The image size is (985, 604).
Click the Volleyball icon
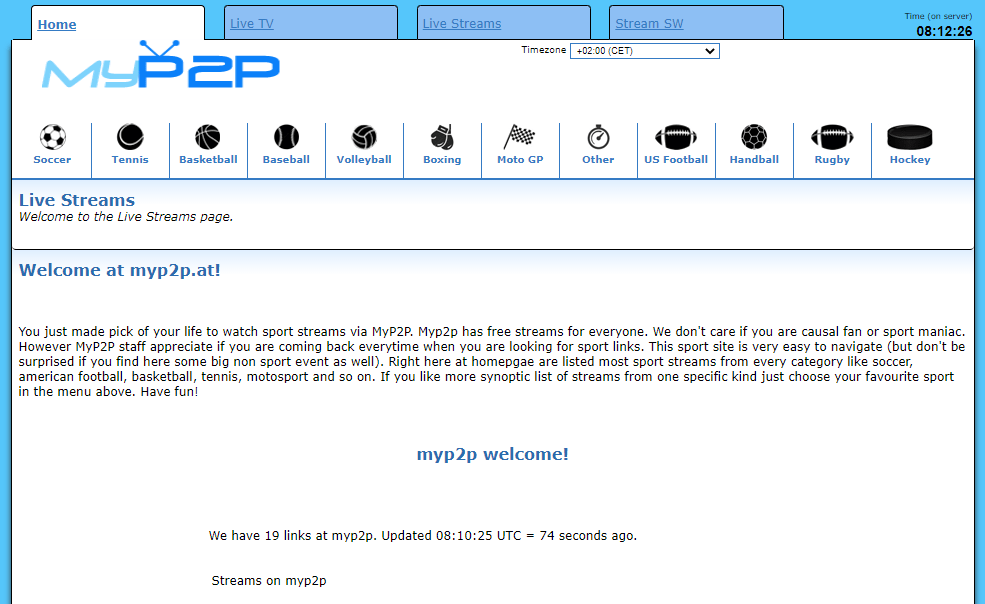pos(364,137)
